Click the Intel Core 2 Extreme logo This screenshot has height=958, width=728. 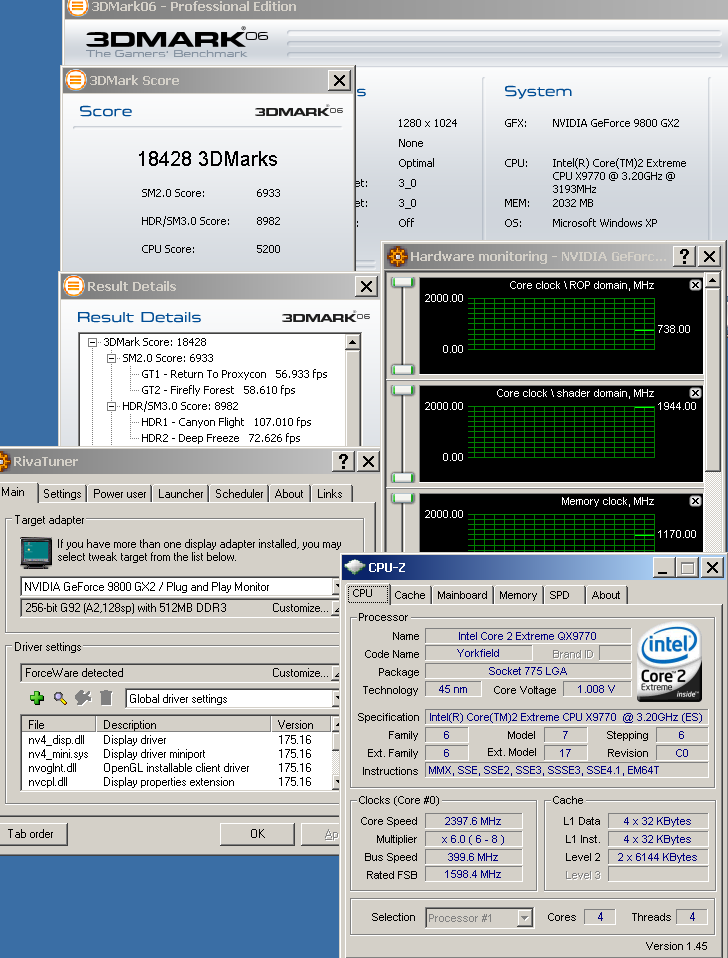(x=669, y=662)
